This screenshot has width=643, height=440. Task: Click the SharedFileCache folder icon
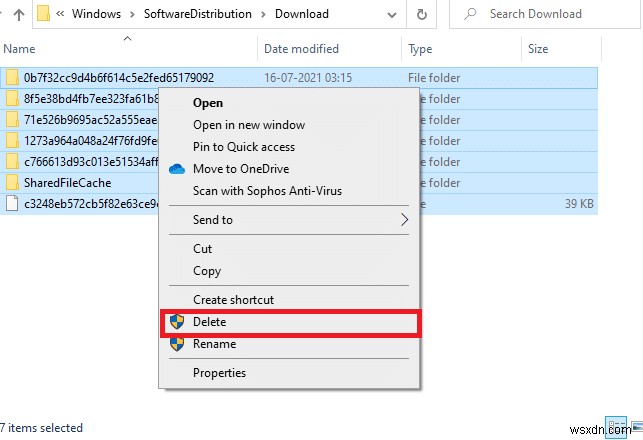[x=12, y=183]
